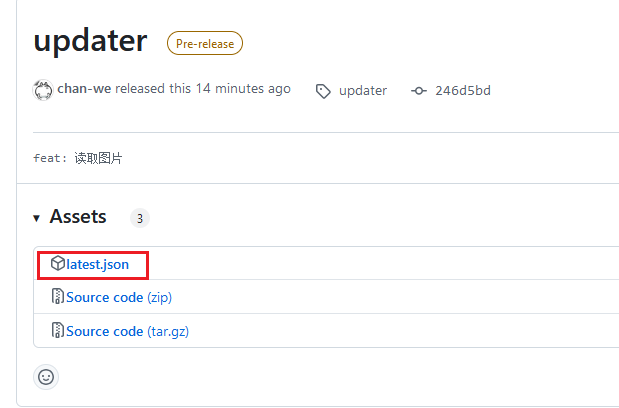Open the updater release title
The height and width of the screenshot is (408, 619).
tap(90, 41)
